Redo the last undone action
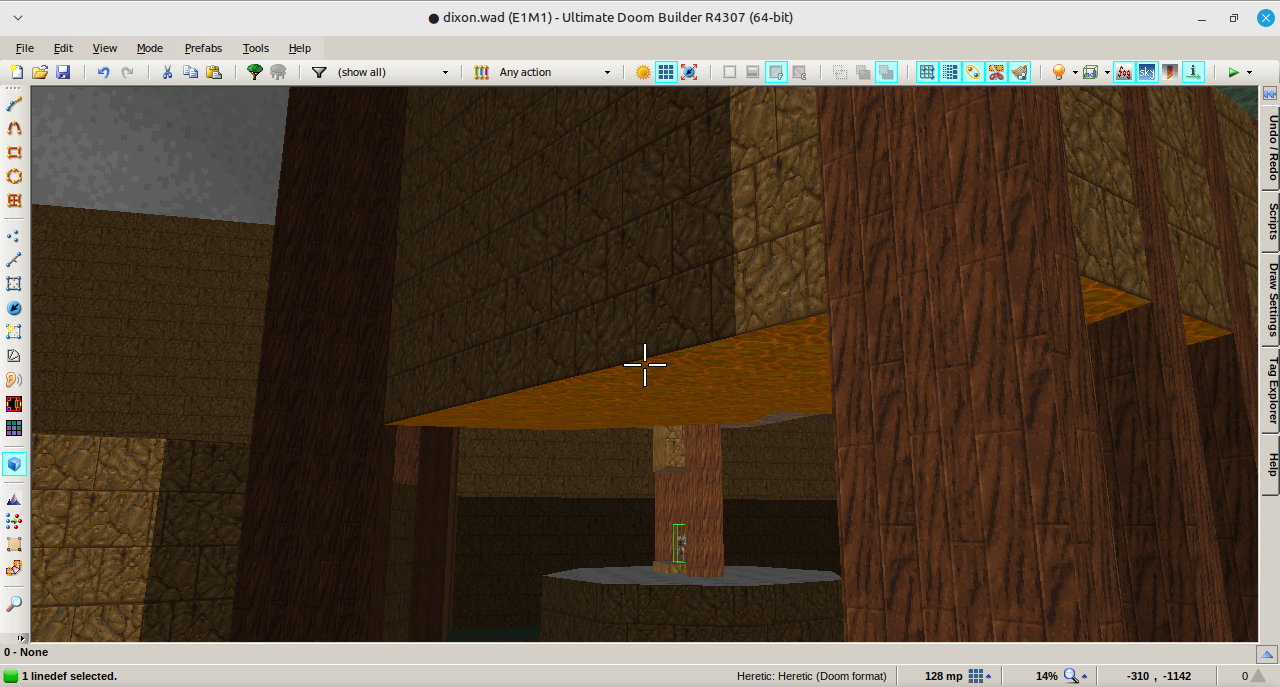The image size is (1280, 687). (127, 72)
